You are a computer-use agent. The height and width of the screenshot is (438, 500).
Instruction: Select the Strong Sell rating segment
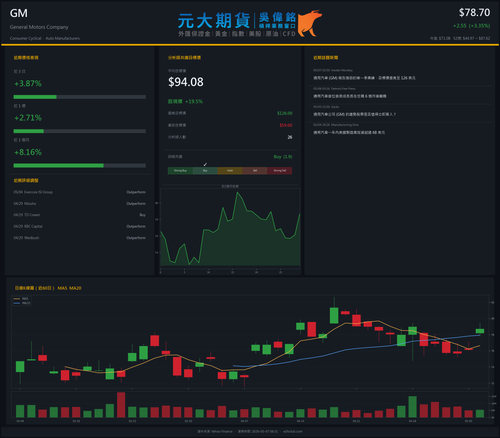tap(280, 171)
